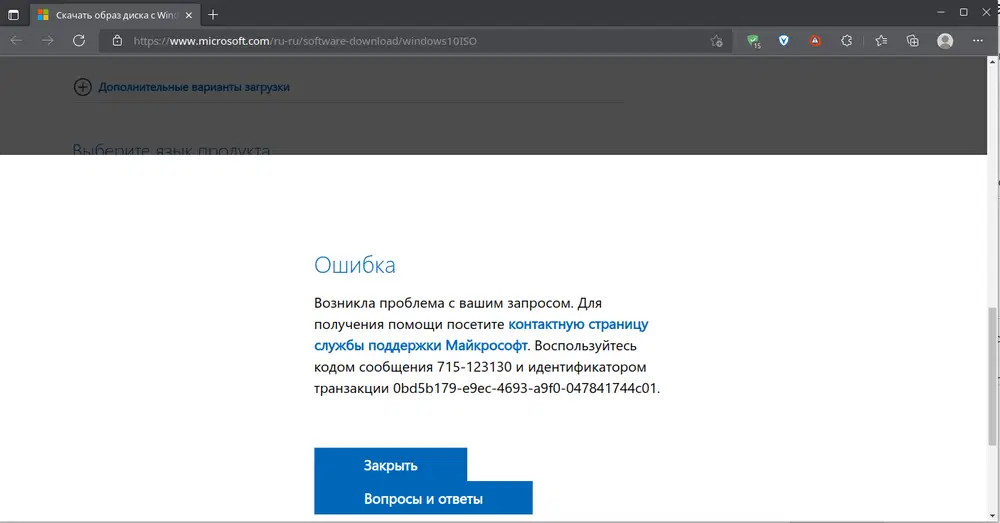
Task: Open Дополнительные варианты загрузки link
Action: click(x=194, y=87)
